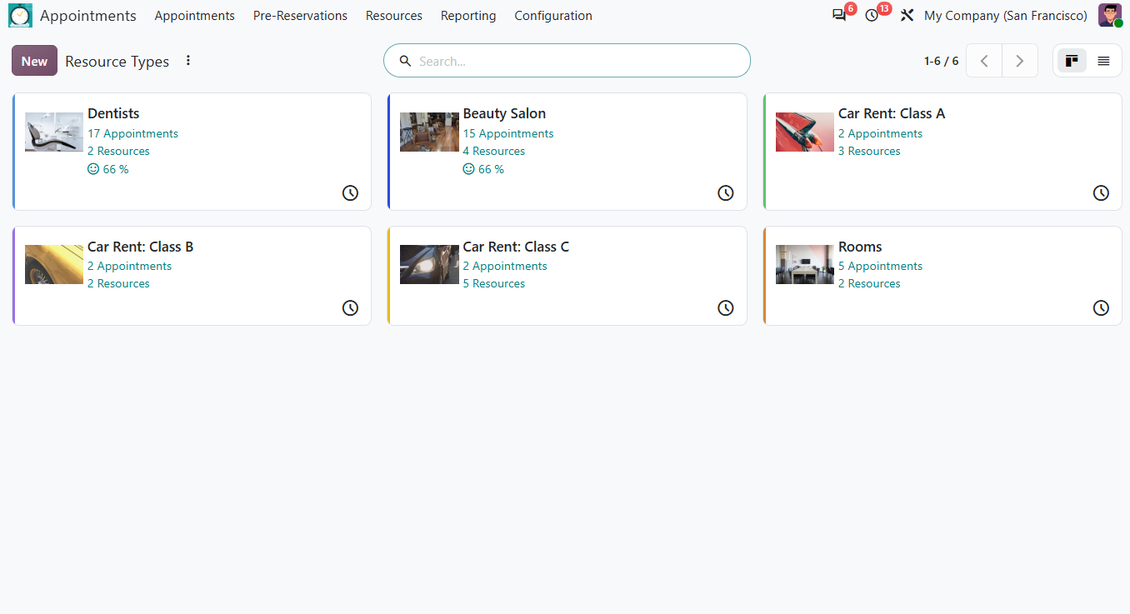Open 2 Appointments link for Car Rent: Class A
Screen dimensions: 1130x614
pyautogui.click(x=880, y=133)
